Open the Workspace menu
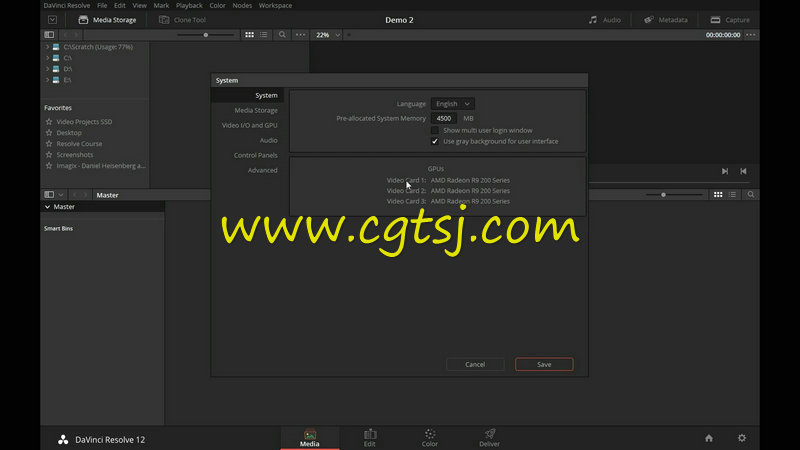This screenshot has height=450, width=800. (275, 5)
